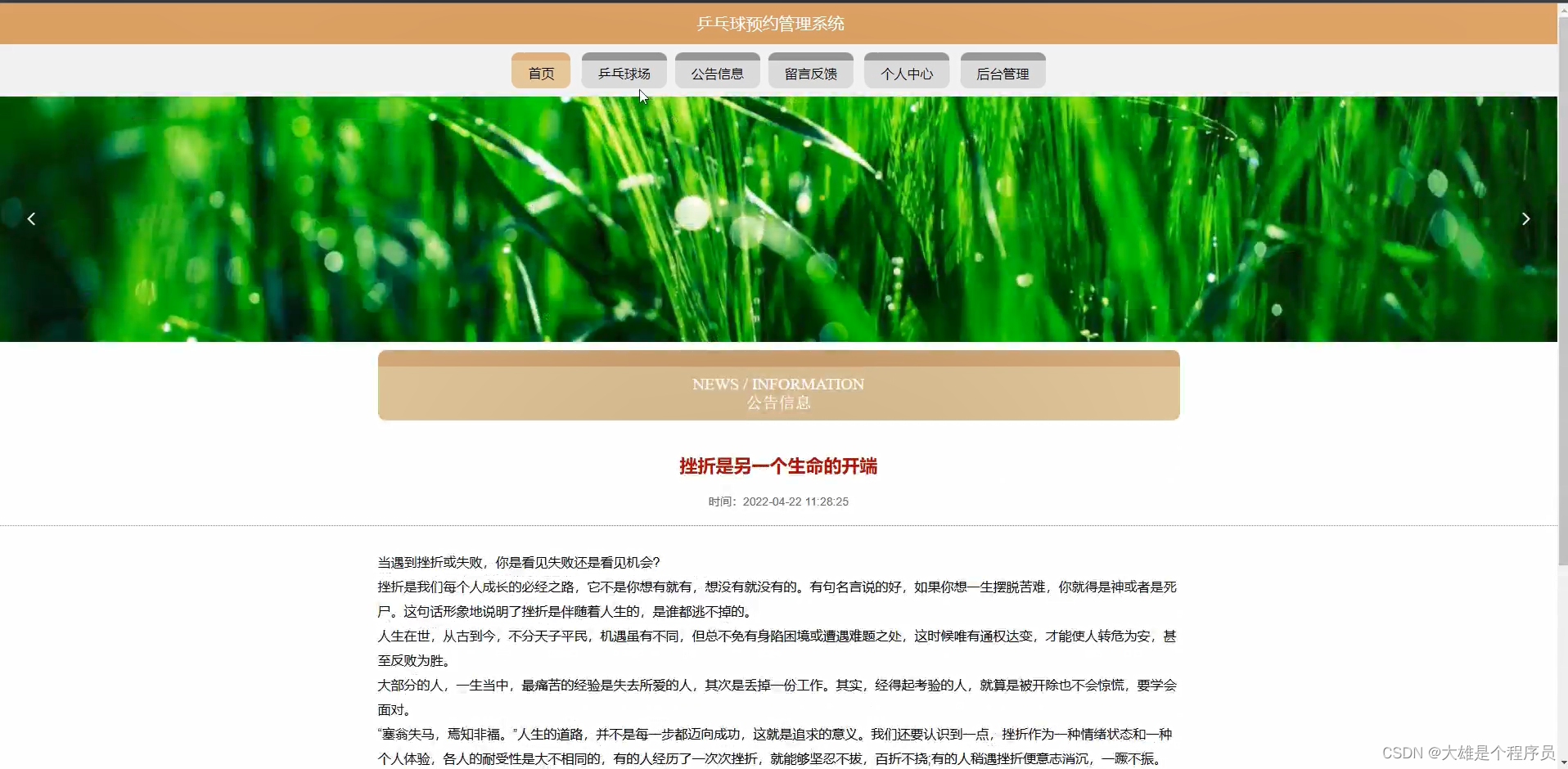Open the 后台管理 navigation tab
The width and height of the screenshot is (1568, 769).
(x=1003, y=72)
